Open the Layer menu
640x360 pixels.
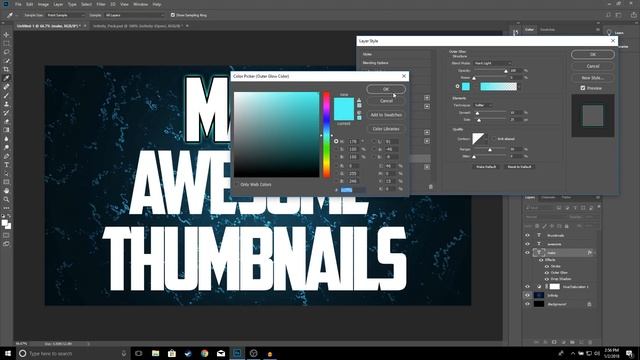[x=58, y=4]
